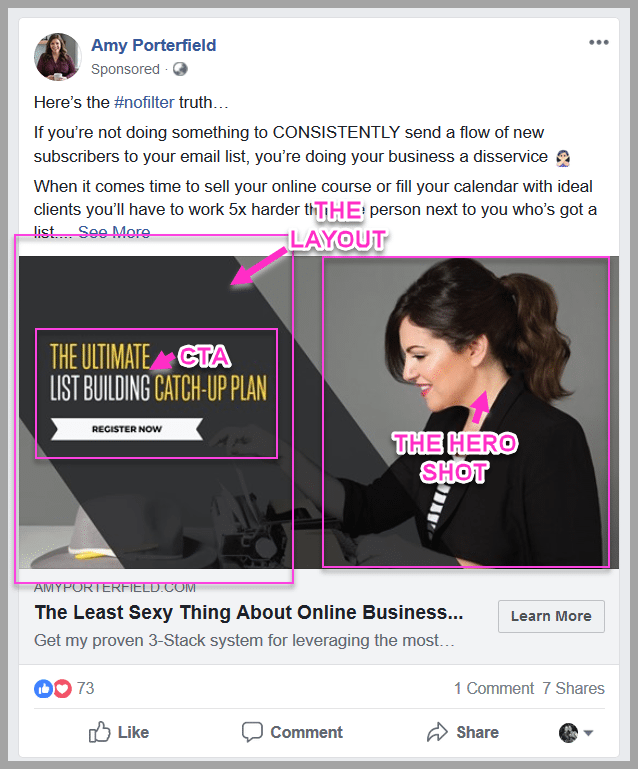Expand the profile selector dropdown arrow
Image resolution: width=638 pixels, height=769 pixels.
(x=588, y=733)
